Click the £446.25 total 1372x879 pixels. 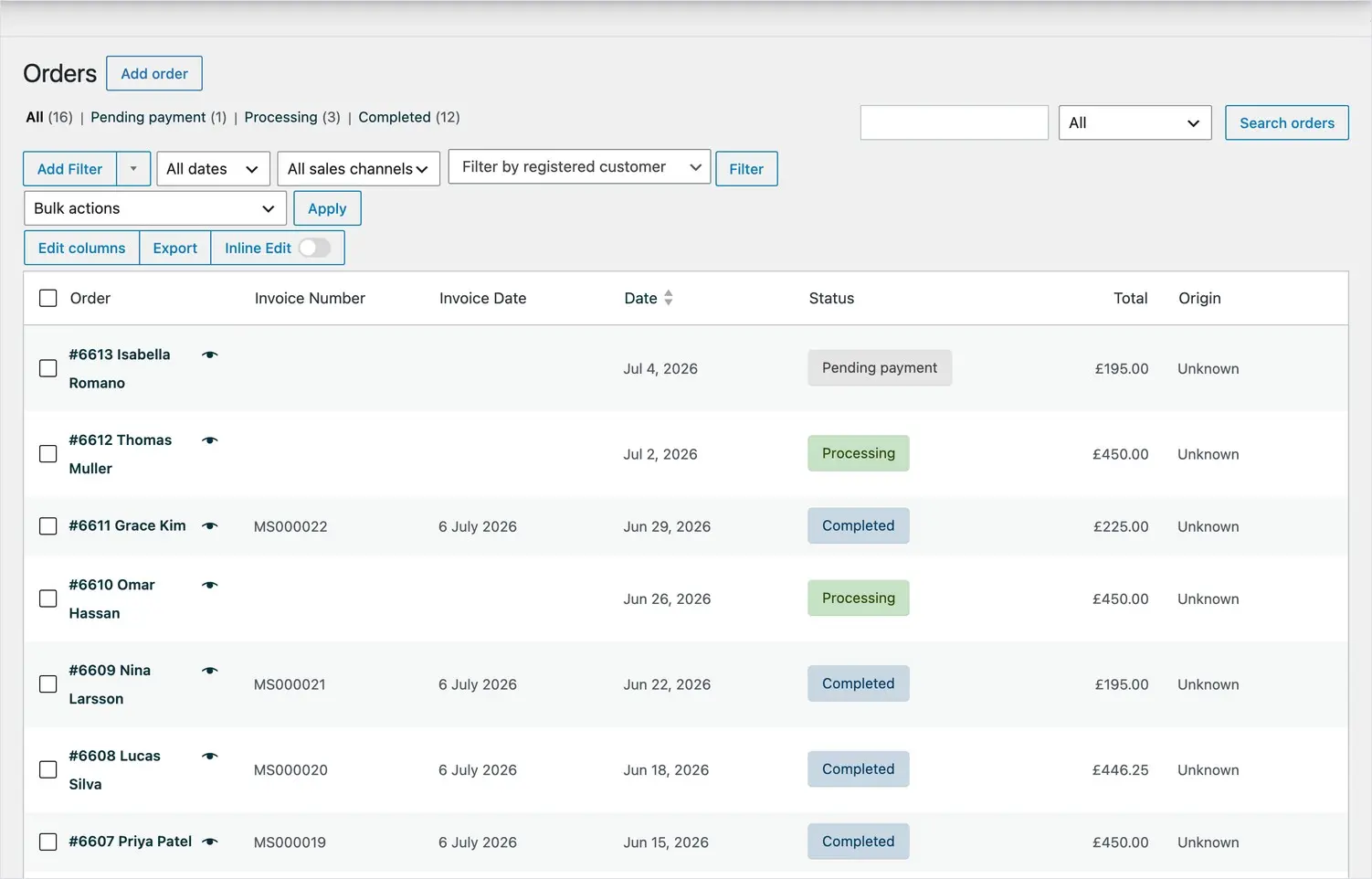(x=1121, y=769)
